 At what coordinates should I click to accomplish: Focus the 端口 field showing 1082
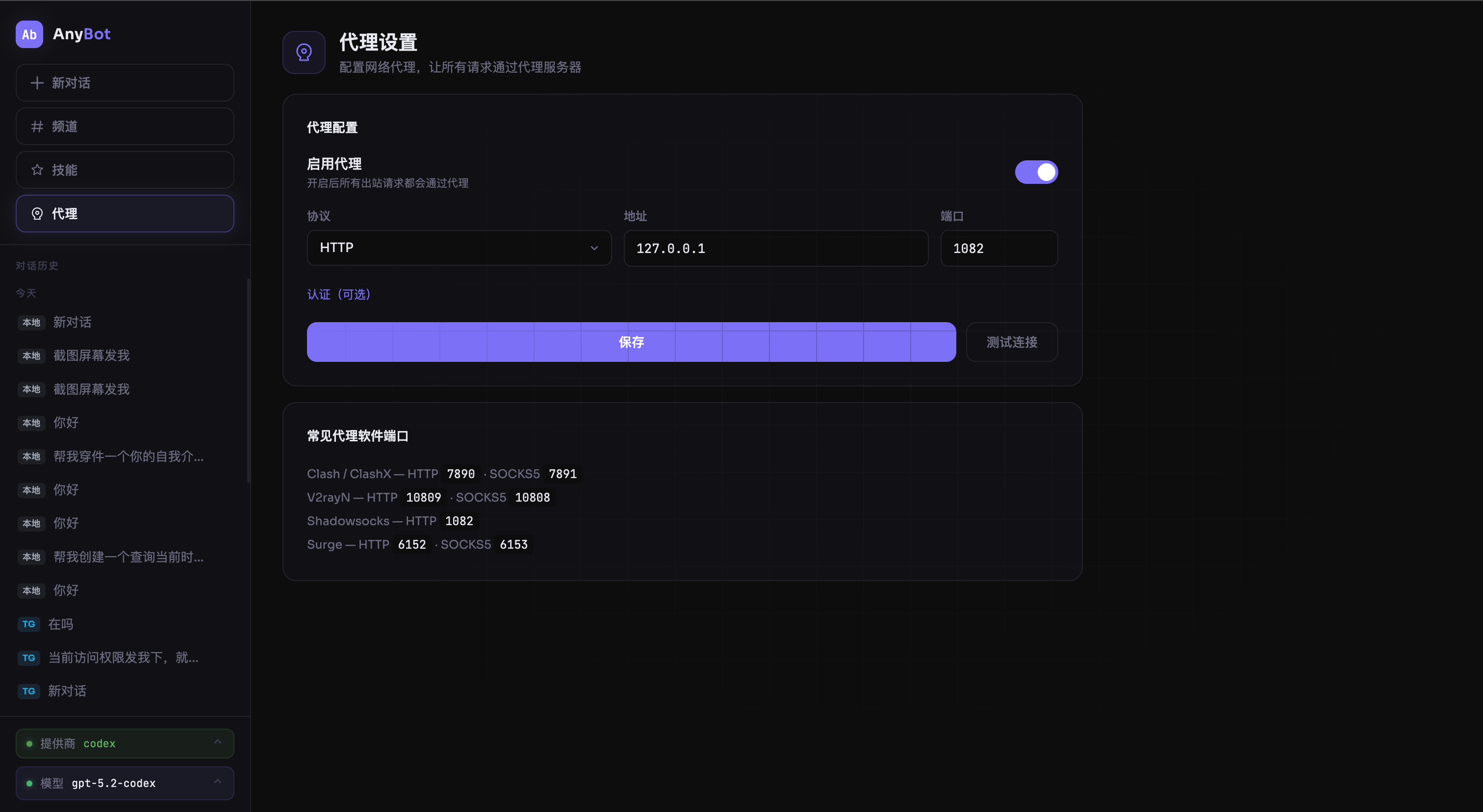[999, 249]
